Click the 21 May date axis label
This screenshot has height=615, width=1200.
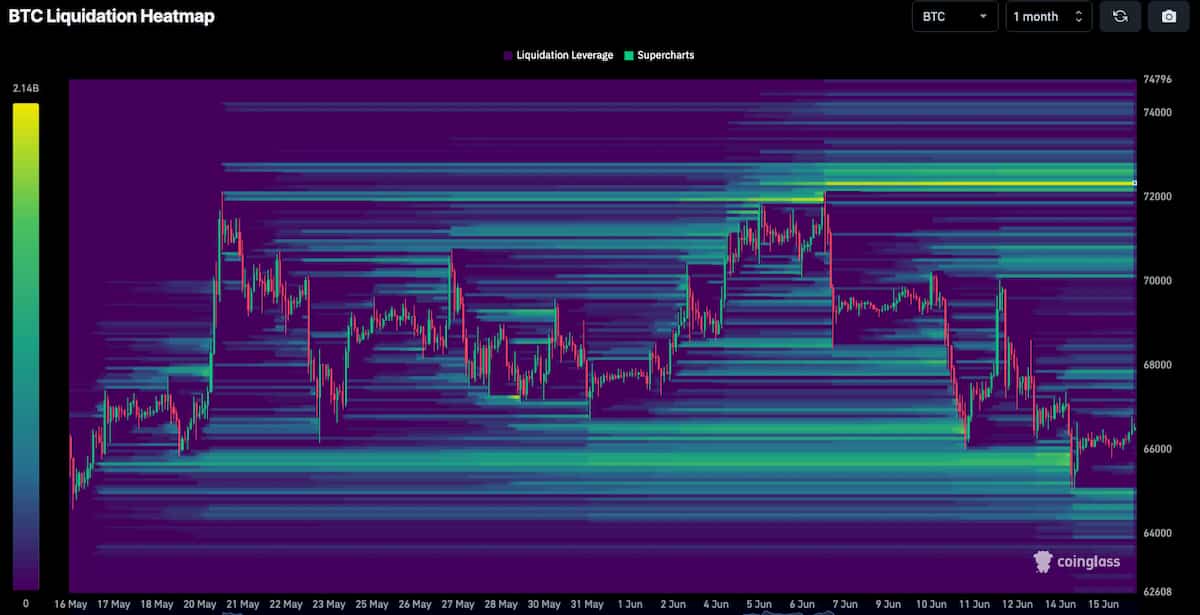[x=243, y=604]
